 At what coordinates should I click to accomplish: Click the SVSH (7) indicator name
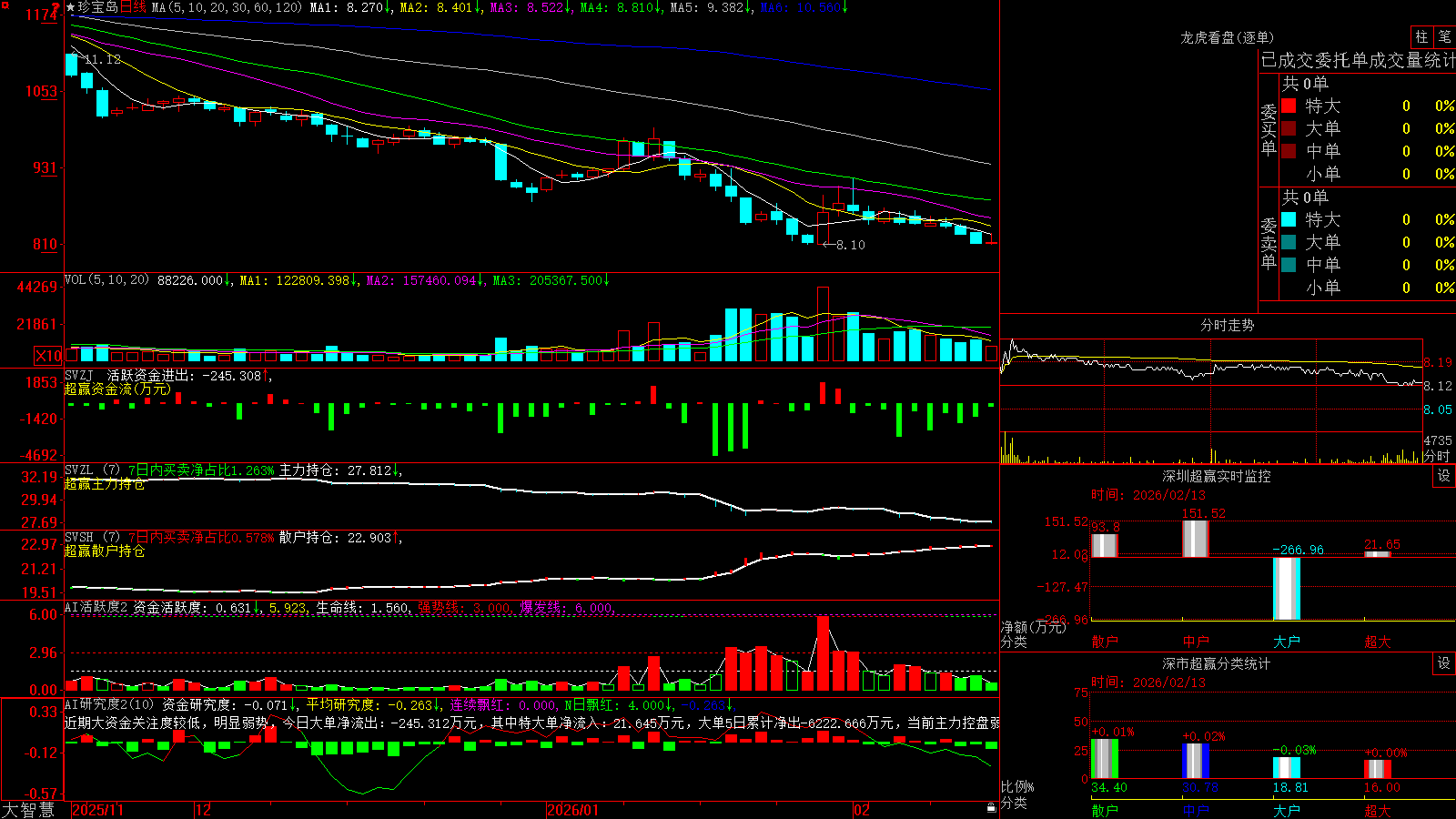coord(92,538)
